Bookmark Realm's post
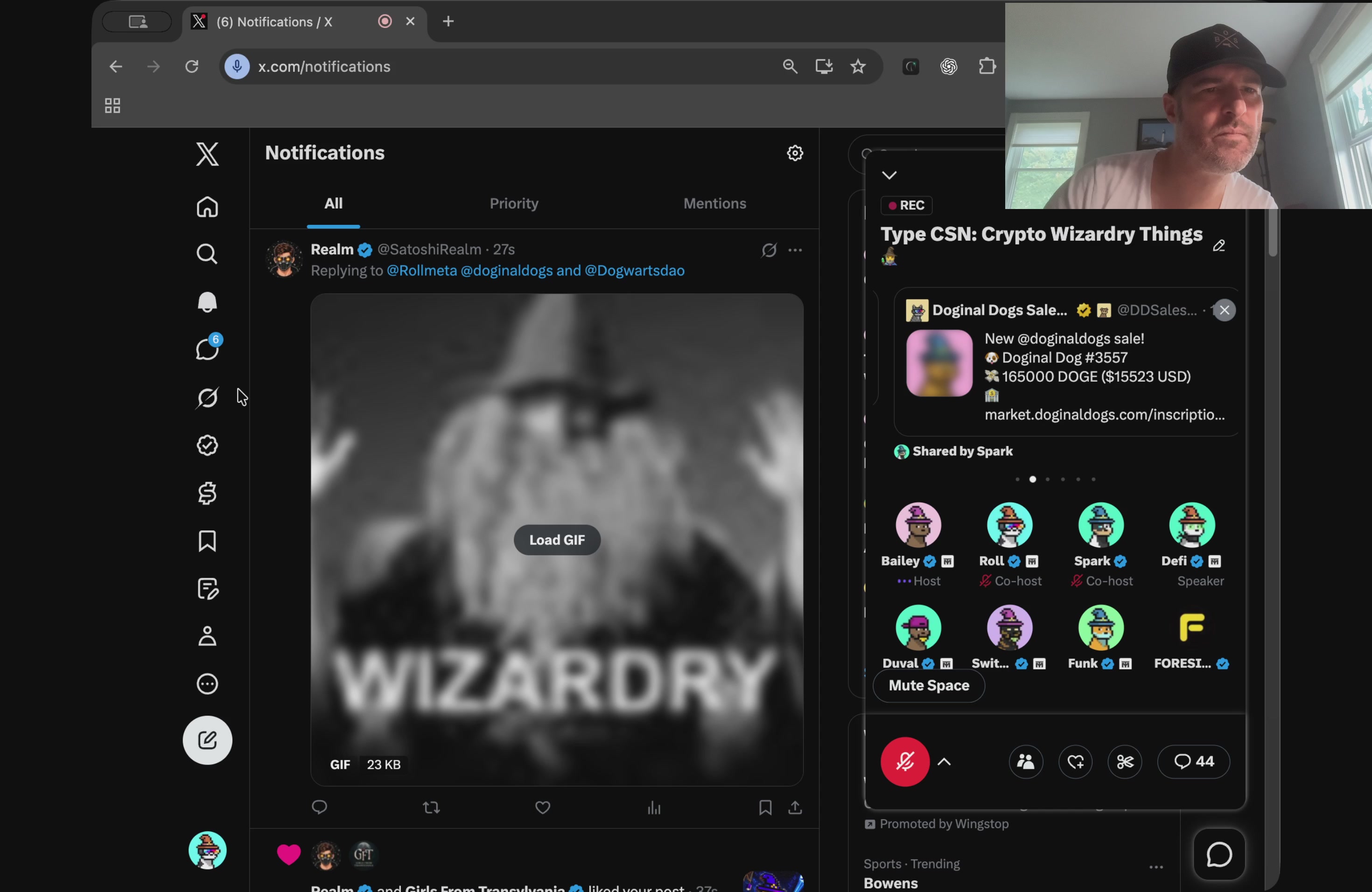The height and width of the screenshot is (892, 1372). [765, 807]
